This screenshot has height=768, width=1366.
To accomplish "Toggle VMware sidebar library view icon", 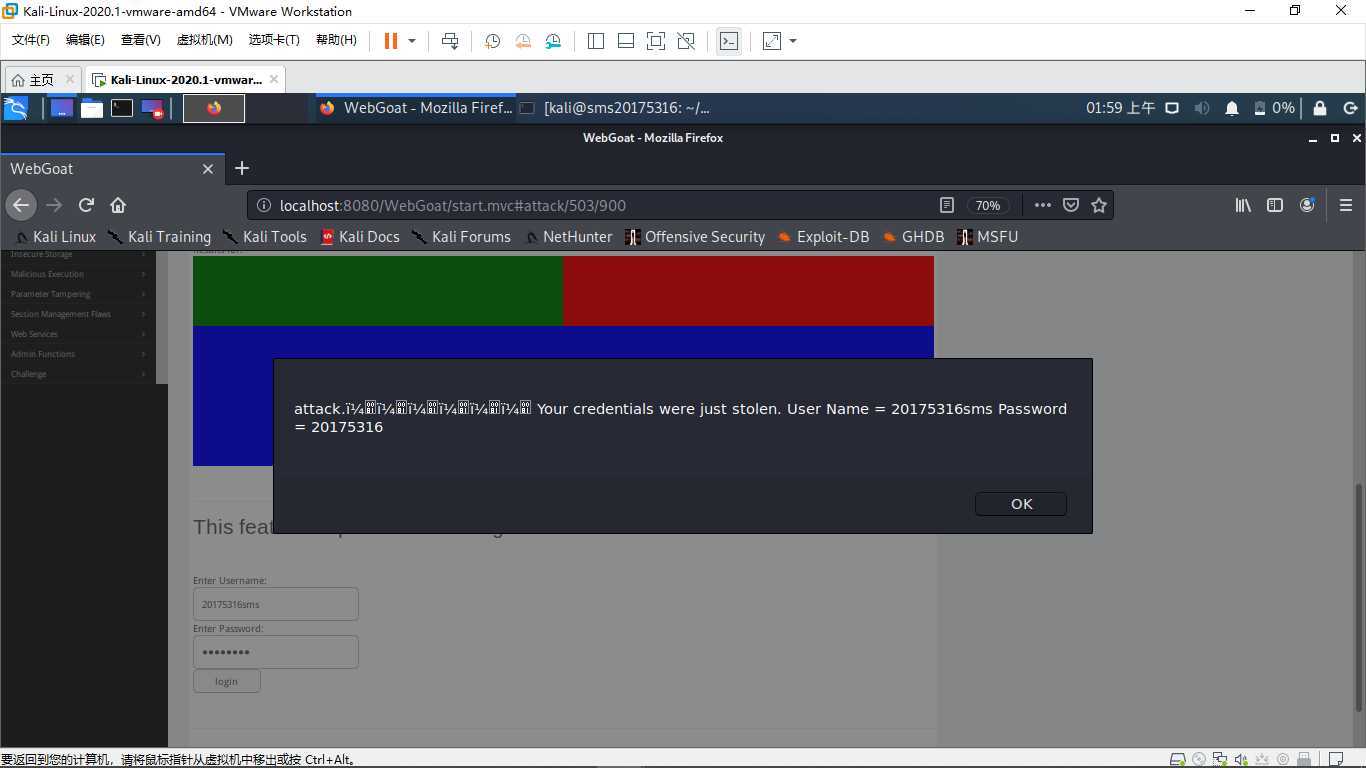I will 596,41.
